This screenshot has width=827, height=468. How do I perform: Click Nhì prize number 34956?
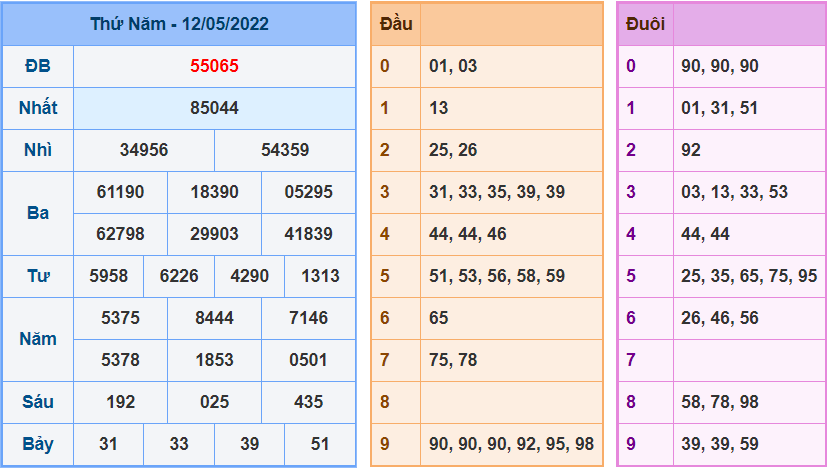(144, 150)
